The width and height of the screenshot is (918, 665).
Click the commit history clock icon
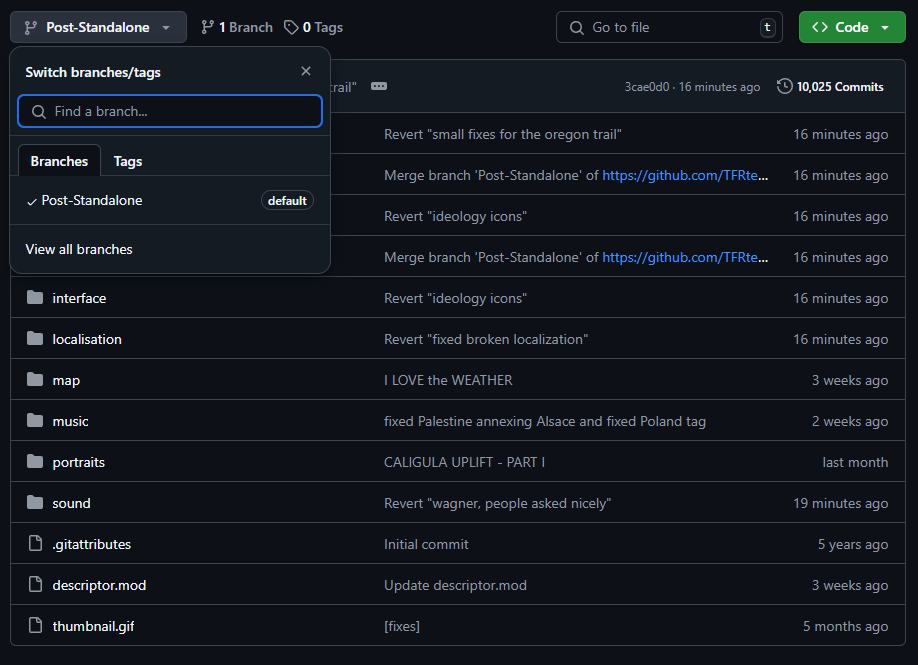click(785, 87)
